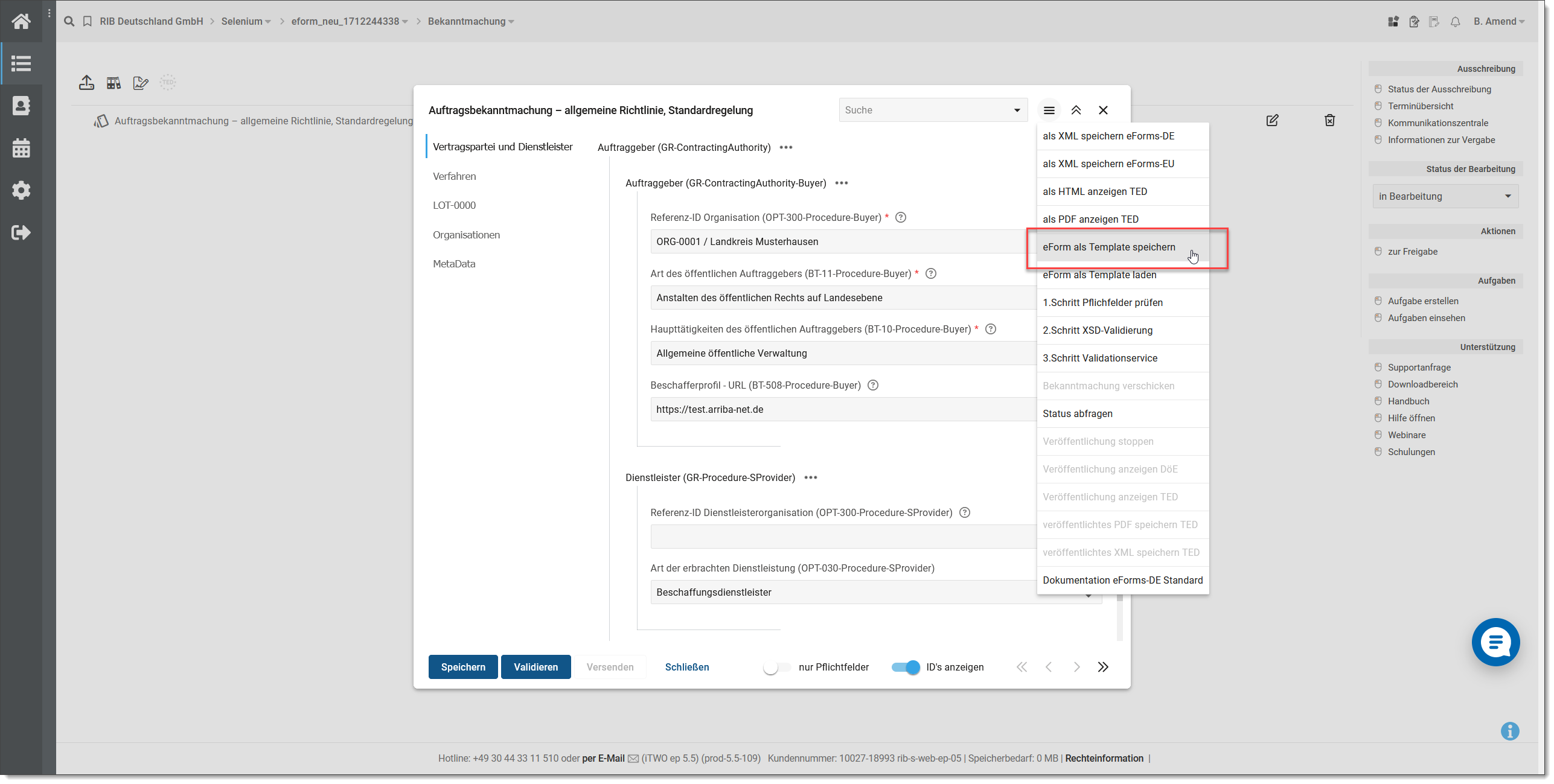Select eForm als Template speichern
Viewport: 1554px width, 784px height.
click(1123, 247)
